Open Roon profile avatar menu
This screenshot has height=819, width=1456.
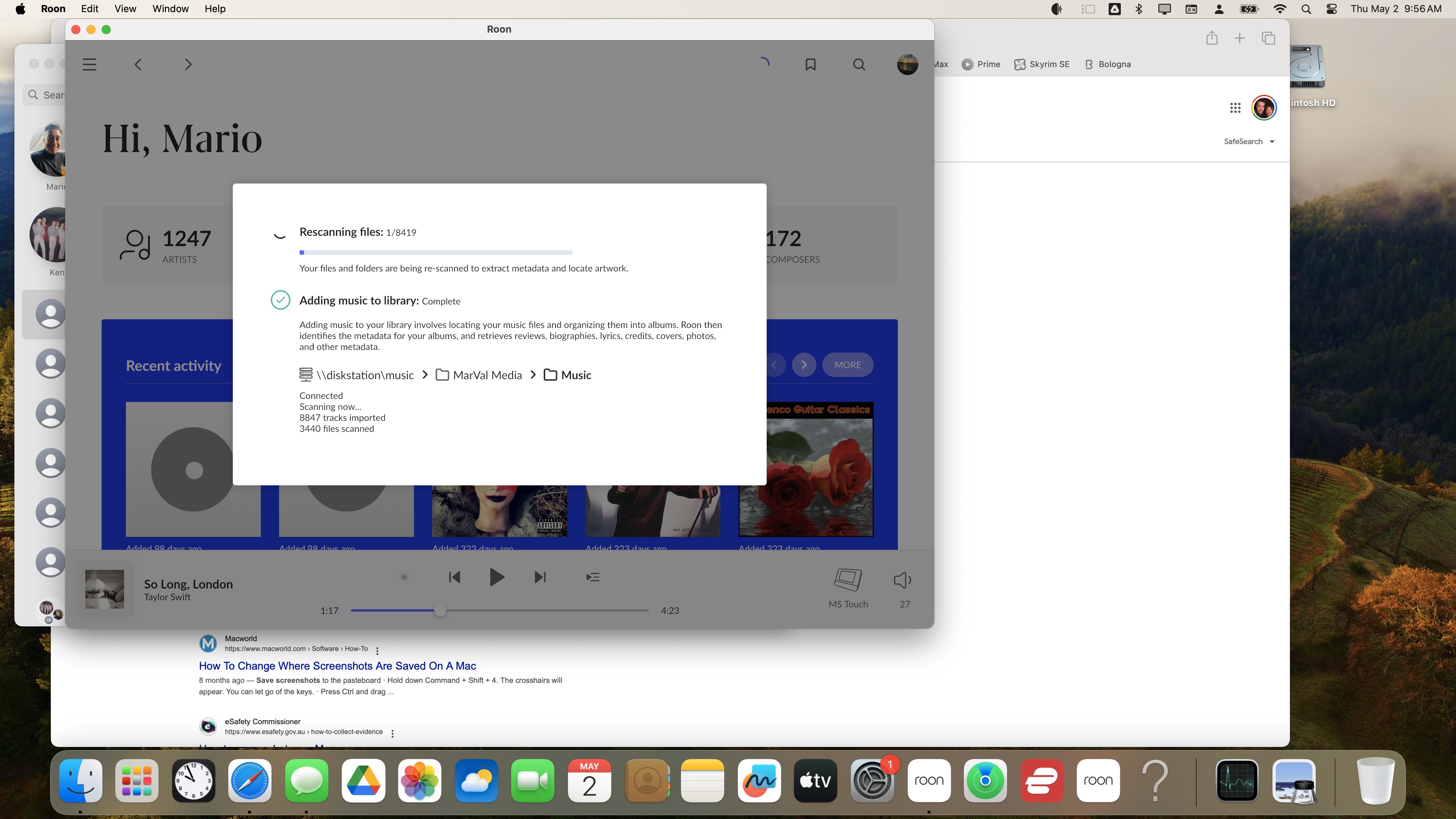point(907,64)
